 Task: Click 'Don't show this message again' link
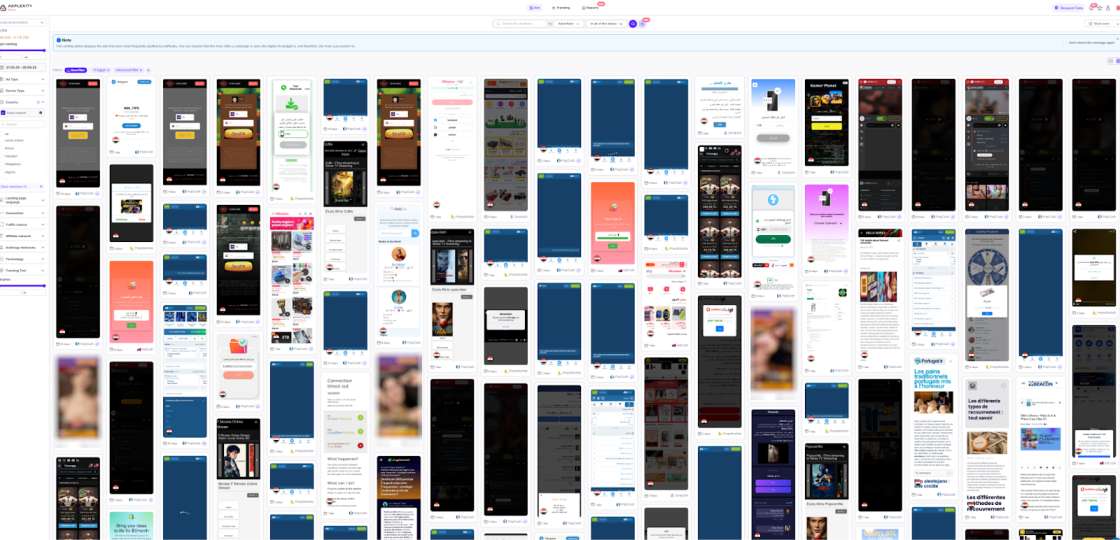1091,43
